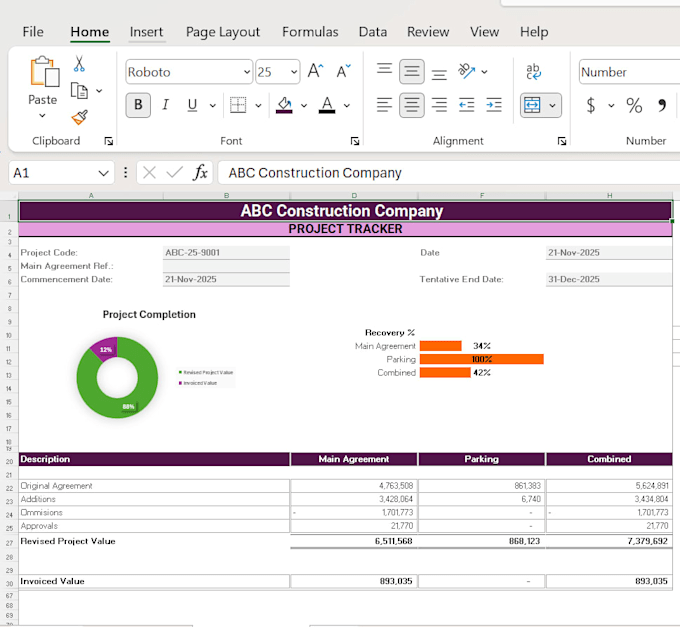Screen dimensions: 680x627
Task: Align text left
Action: (x=384, y=105)
